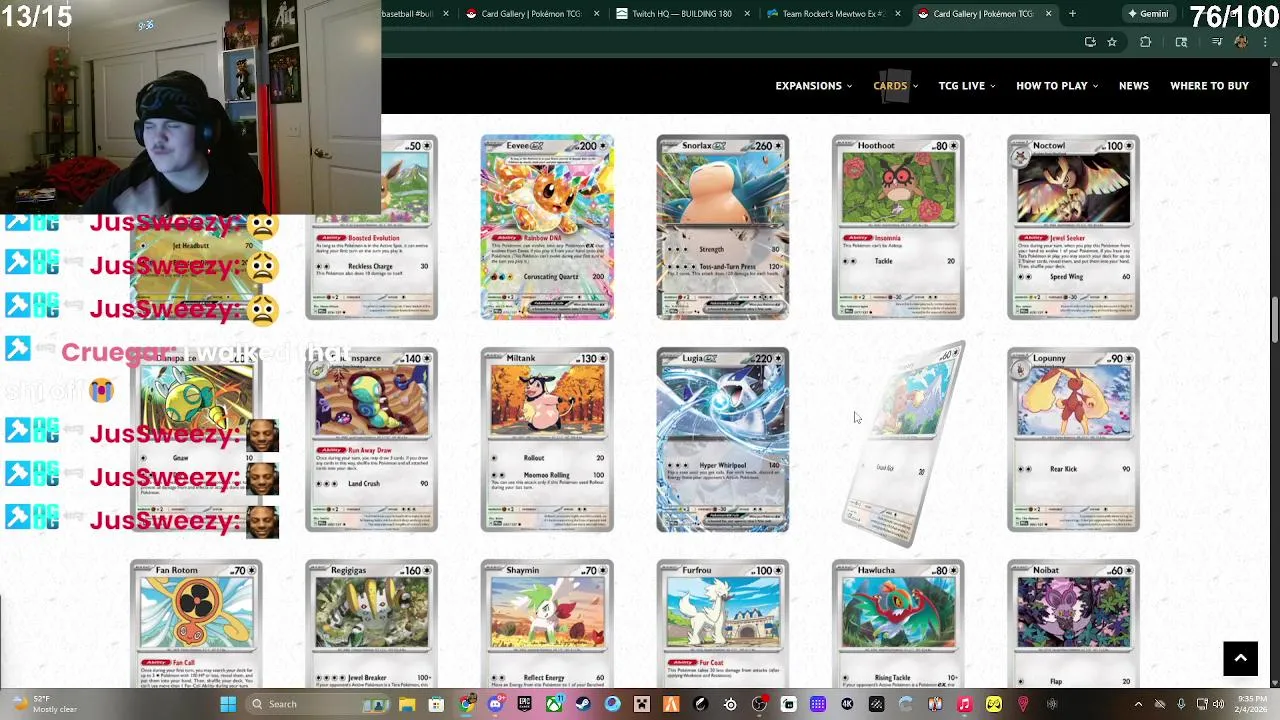Open the Noibat card
Screen dimensions: 1280x720
point(1073,623)
